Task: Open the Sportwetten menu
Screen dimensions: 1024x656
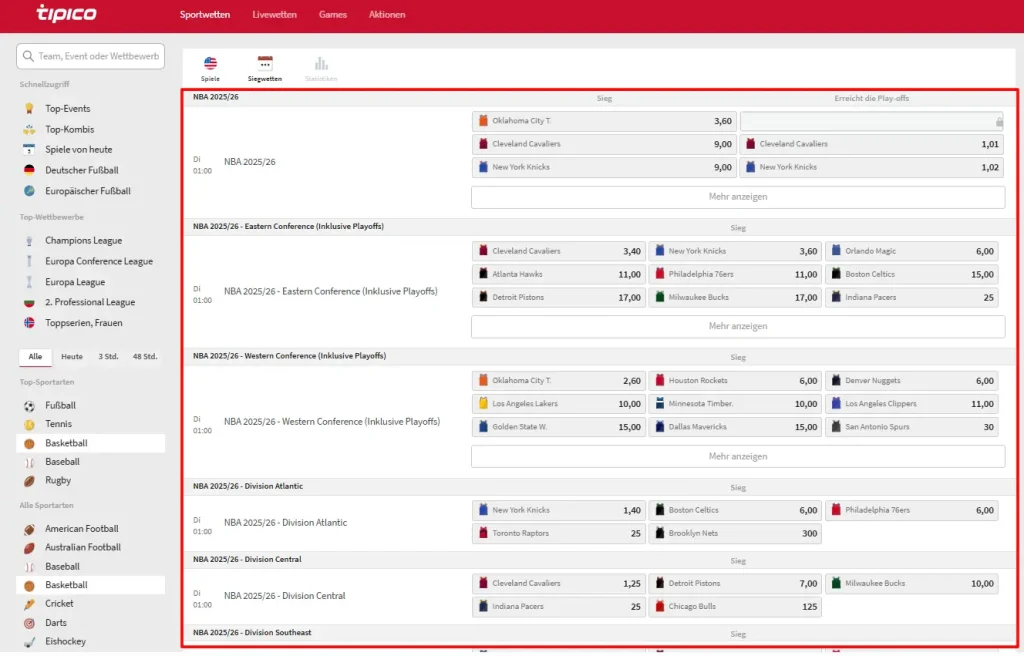Action: point(204,14)
